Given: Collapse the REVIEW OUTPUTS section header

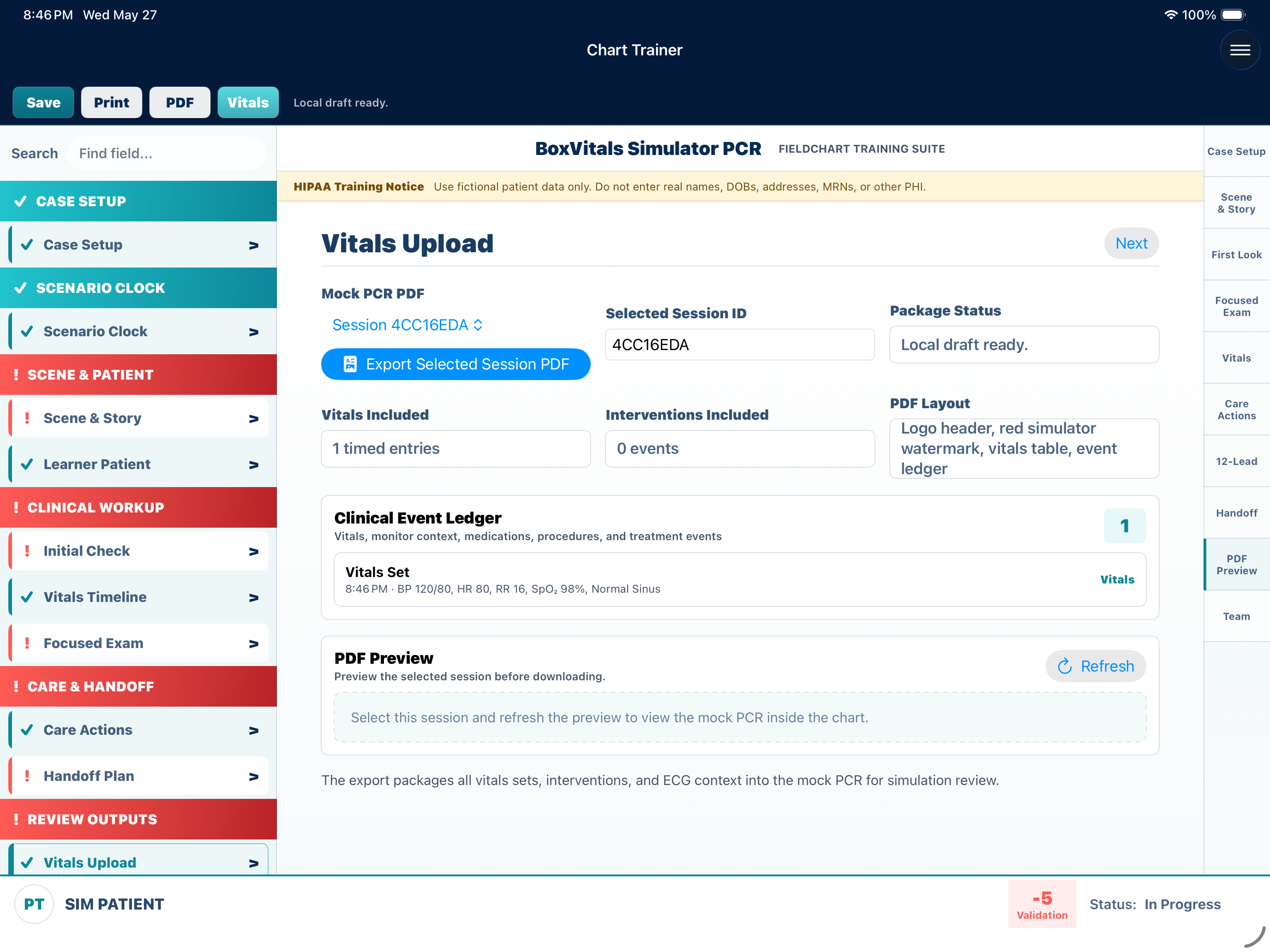Looking at the screenshot, I should coord(138,819).
